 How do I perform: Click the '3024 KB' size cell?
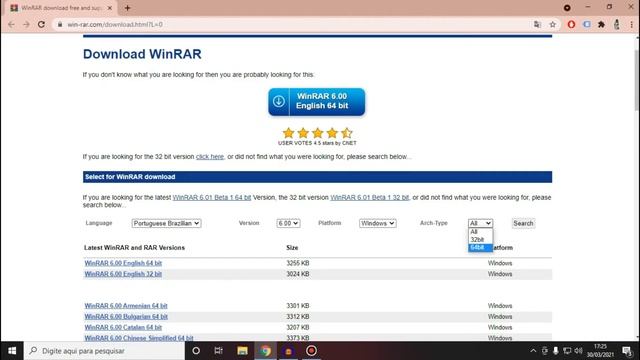coord(298,274)
